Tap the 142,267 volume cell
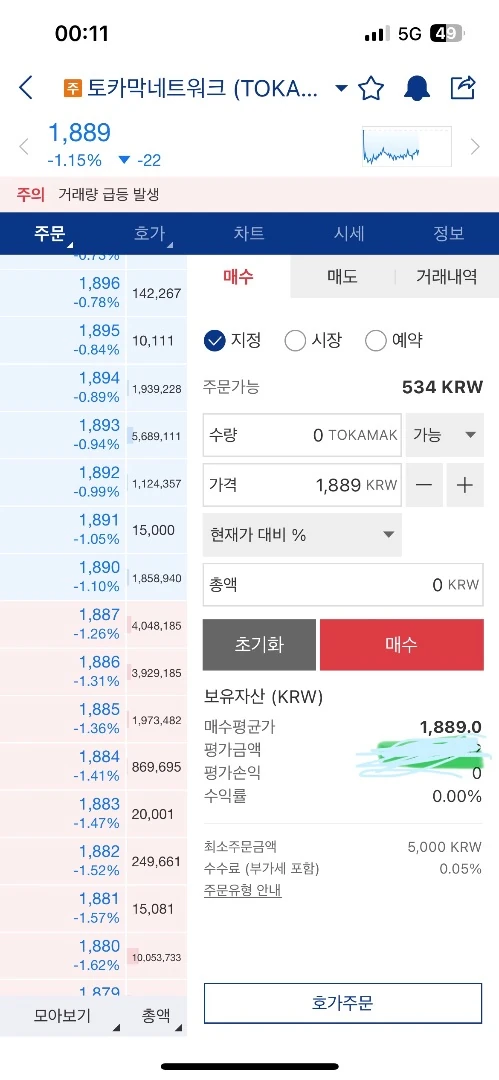The image size is (499, 1080). pos(157,293)
